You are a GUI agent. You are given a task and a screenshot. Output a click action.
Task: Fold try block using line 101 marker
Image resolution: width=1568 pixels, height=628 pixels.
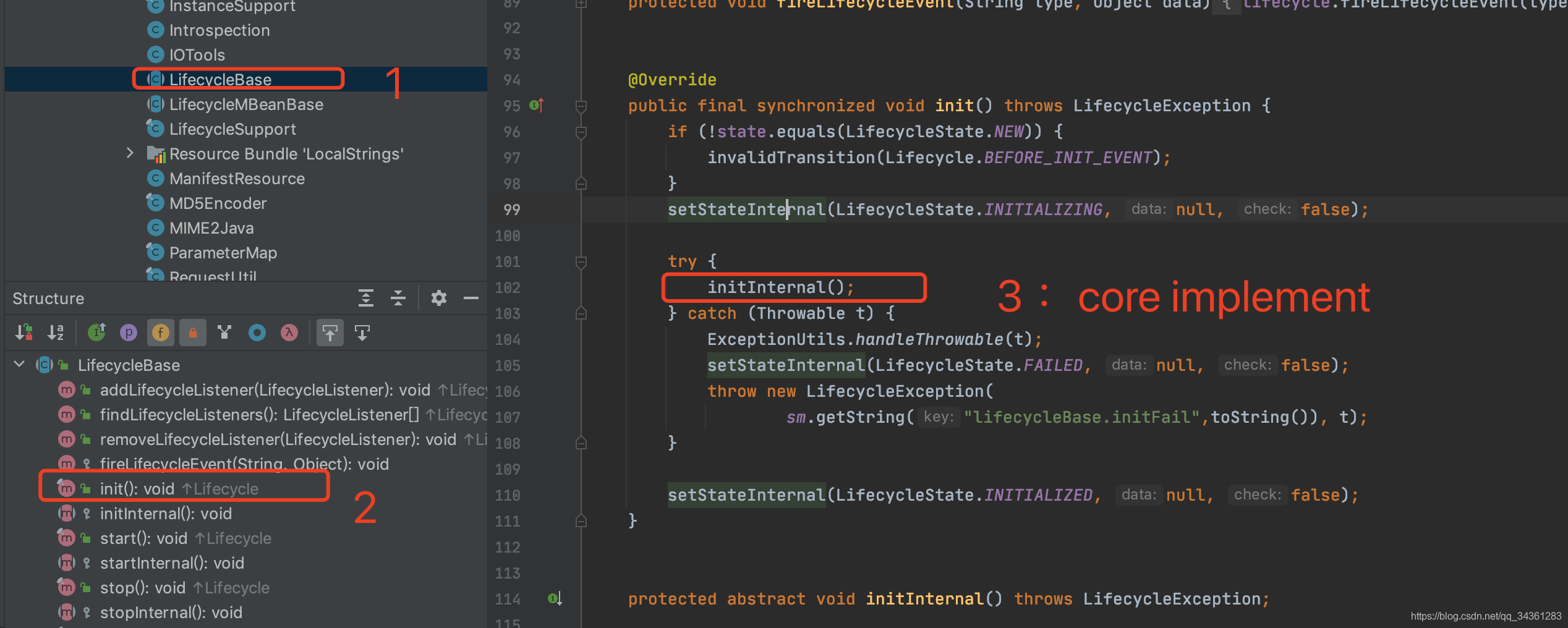[581, 262]
